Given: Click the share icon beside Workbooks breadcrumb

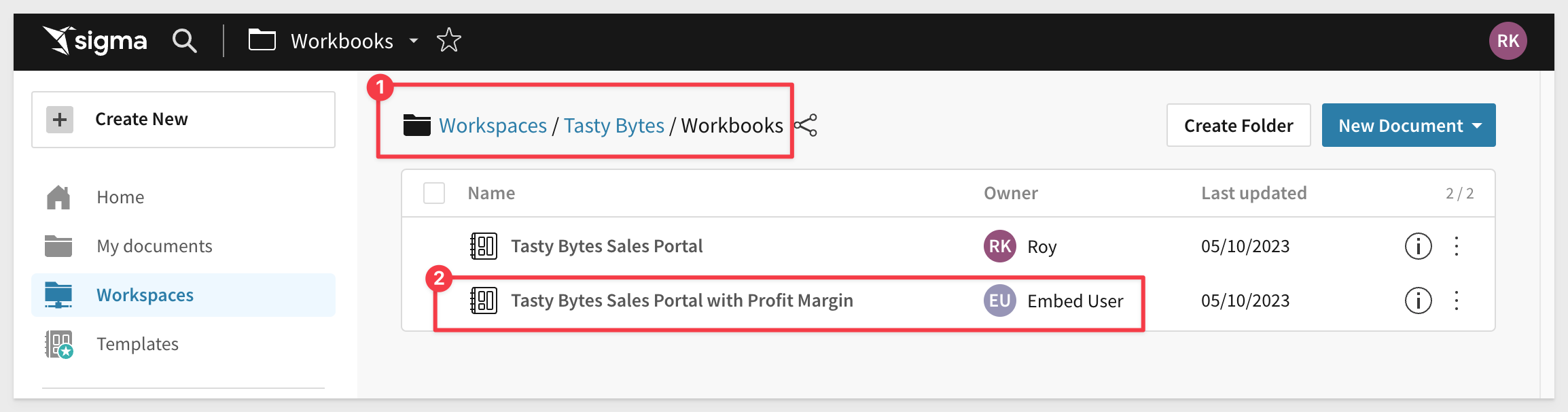Looking at the screenshot, I should (x=806, y=125).
